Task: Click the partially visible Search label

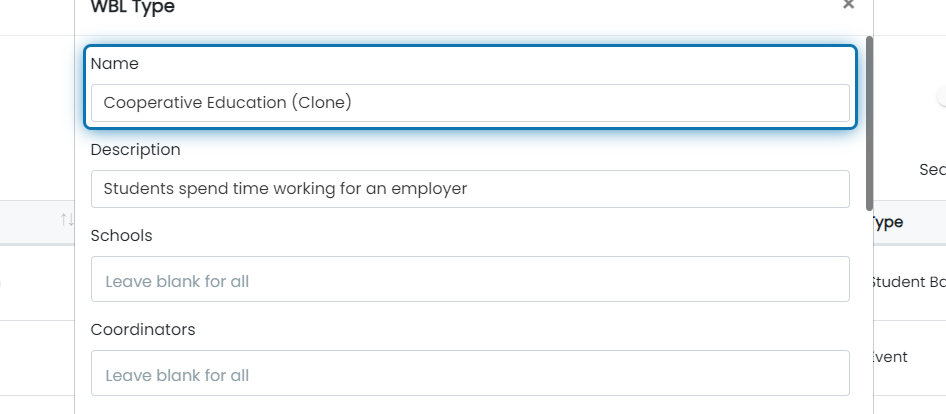Action: (933, 170)
